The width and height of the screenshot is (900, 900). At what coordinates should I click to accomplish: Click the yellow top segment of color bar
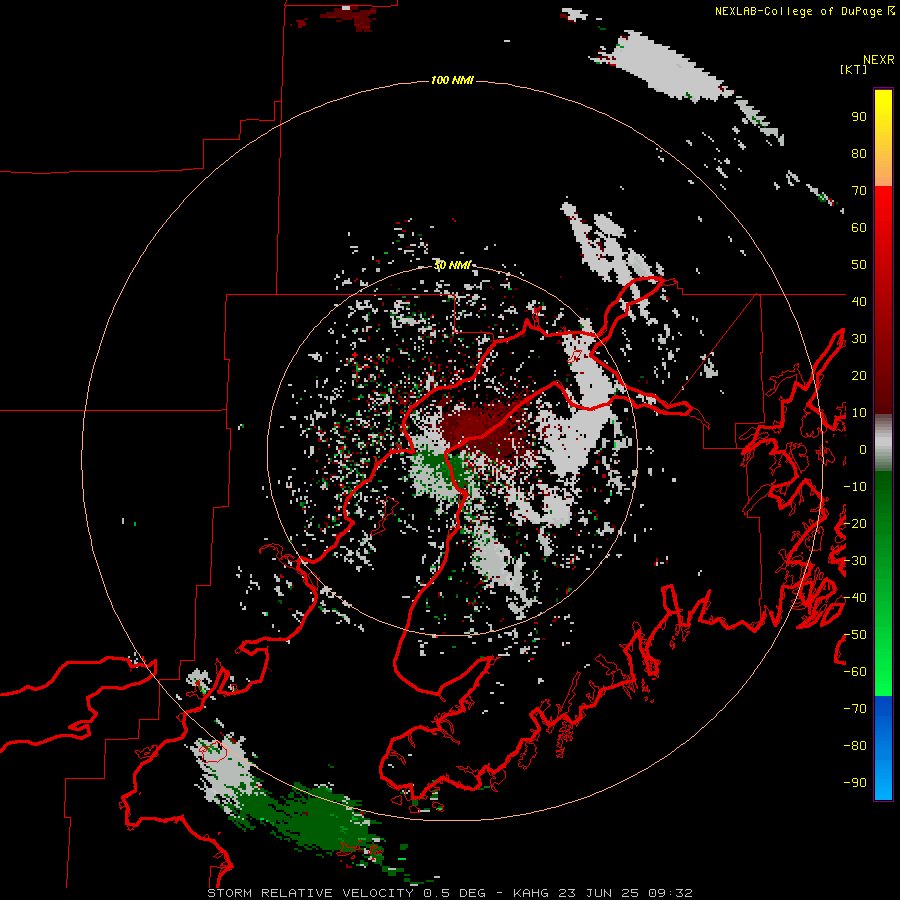(x=883, y=138)
